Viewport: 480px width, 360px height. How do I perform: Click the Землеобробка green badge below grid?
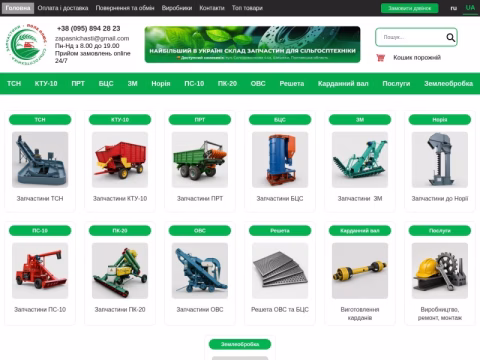(240, 344)
